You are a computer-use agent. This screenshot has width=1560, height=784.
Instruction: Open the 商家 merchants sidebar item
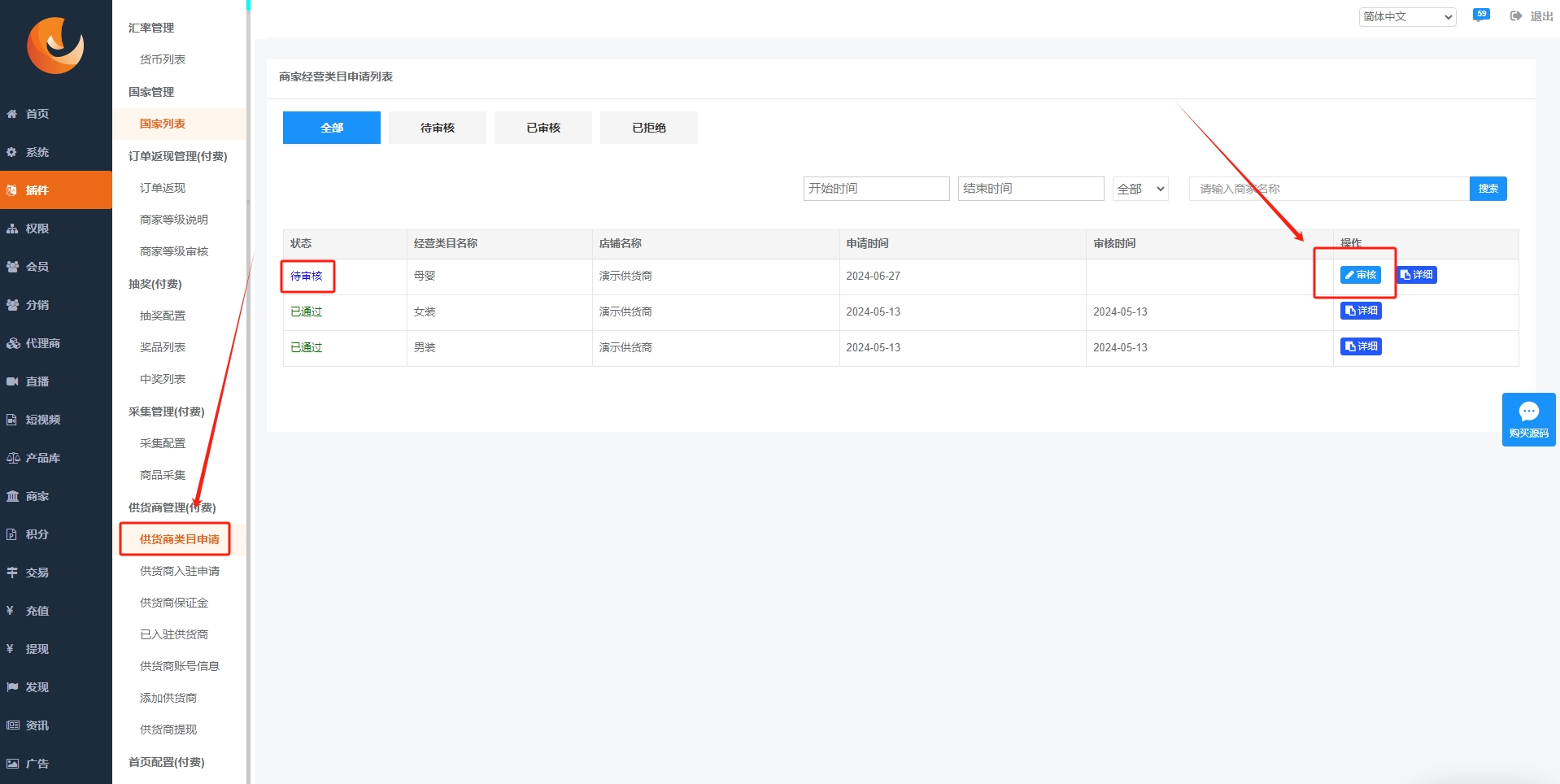point(56,496)
